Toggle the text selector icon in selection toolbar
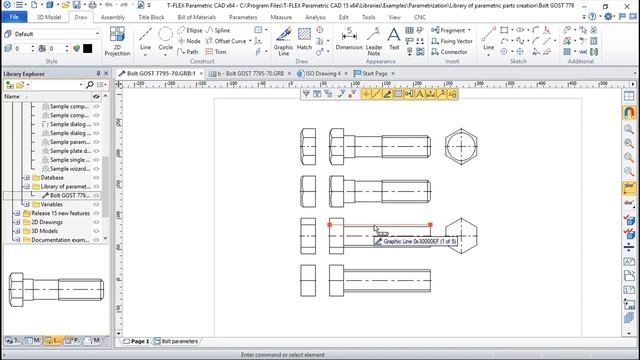Screen dimensions: 640x360 420,94
